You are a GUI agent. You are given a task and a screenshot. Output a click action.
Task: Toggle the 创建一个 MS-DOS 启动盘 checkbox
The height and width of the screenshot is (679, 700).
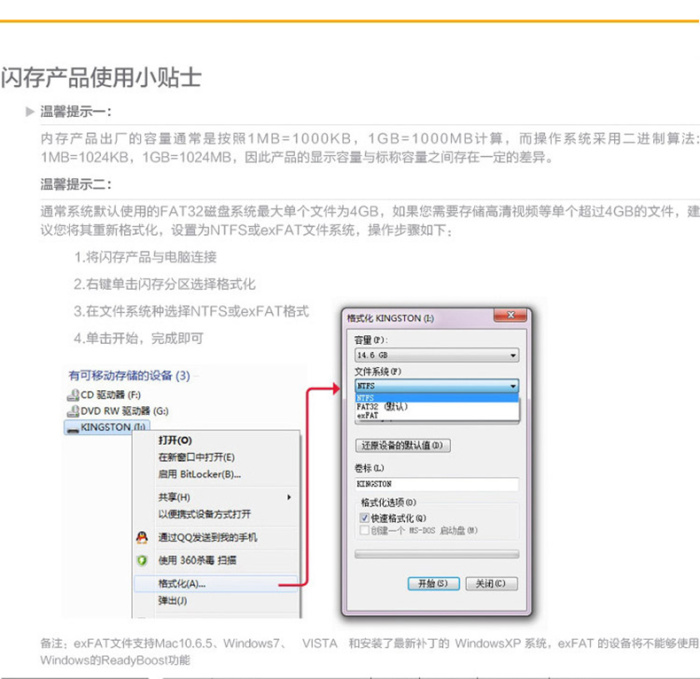364,530
